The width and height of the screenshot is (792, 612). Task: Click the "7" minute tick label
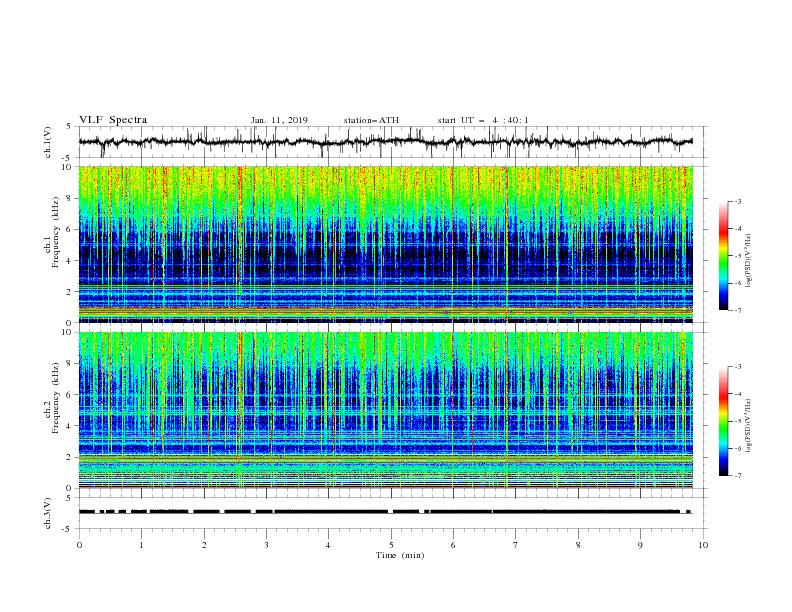516,545
